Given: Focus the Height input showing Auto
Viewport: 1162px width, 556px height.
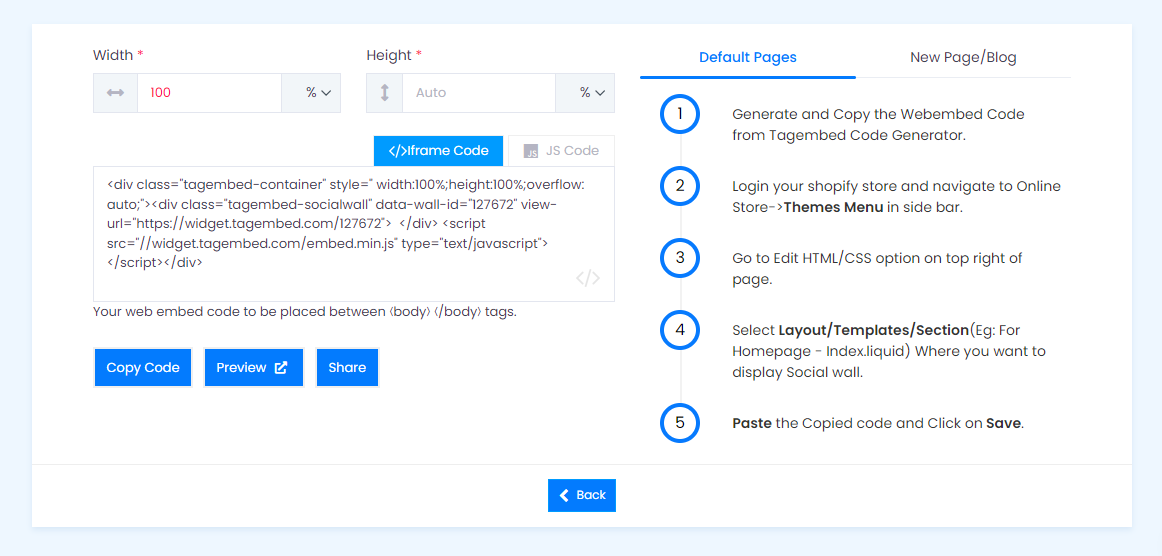Looking at the screenshot, I should coord(479,93).
